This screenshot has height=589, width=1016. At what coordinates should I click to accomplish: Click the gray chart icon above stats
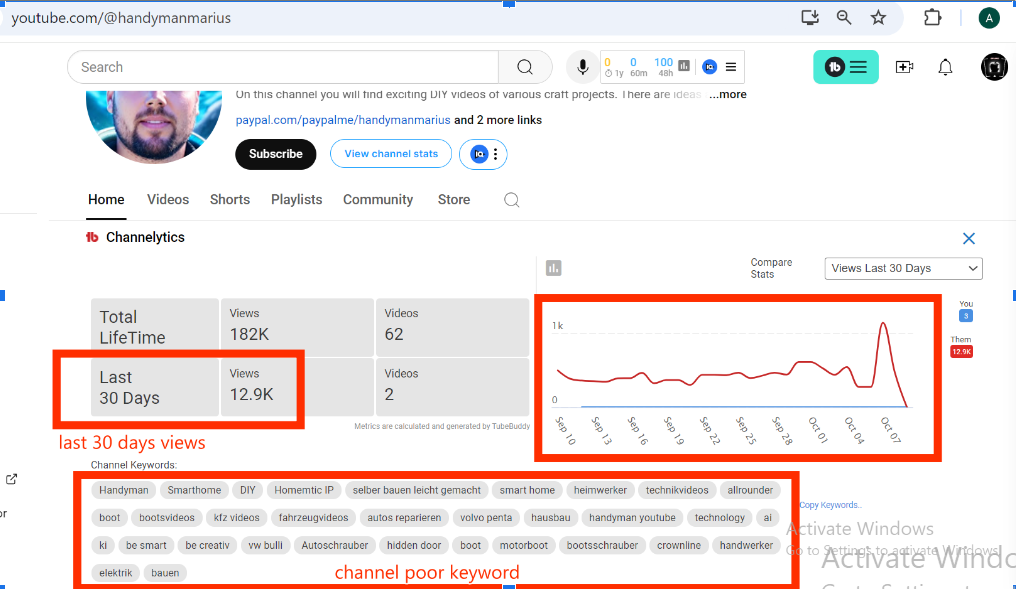553,268
